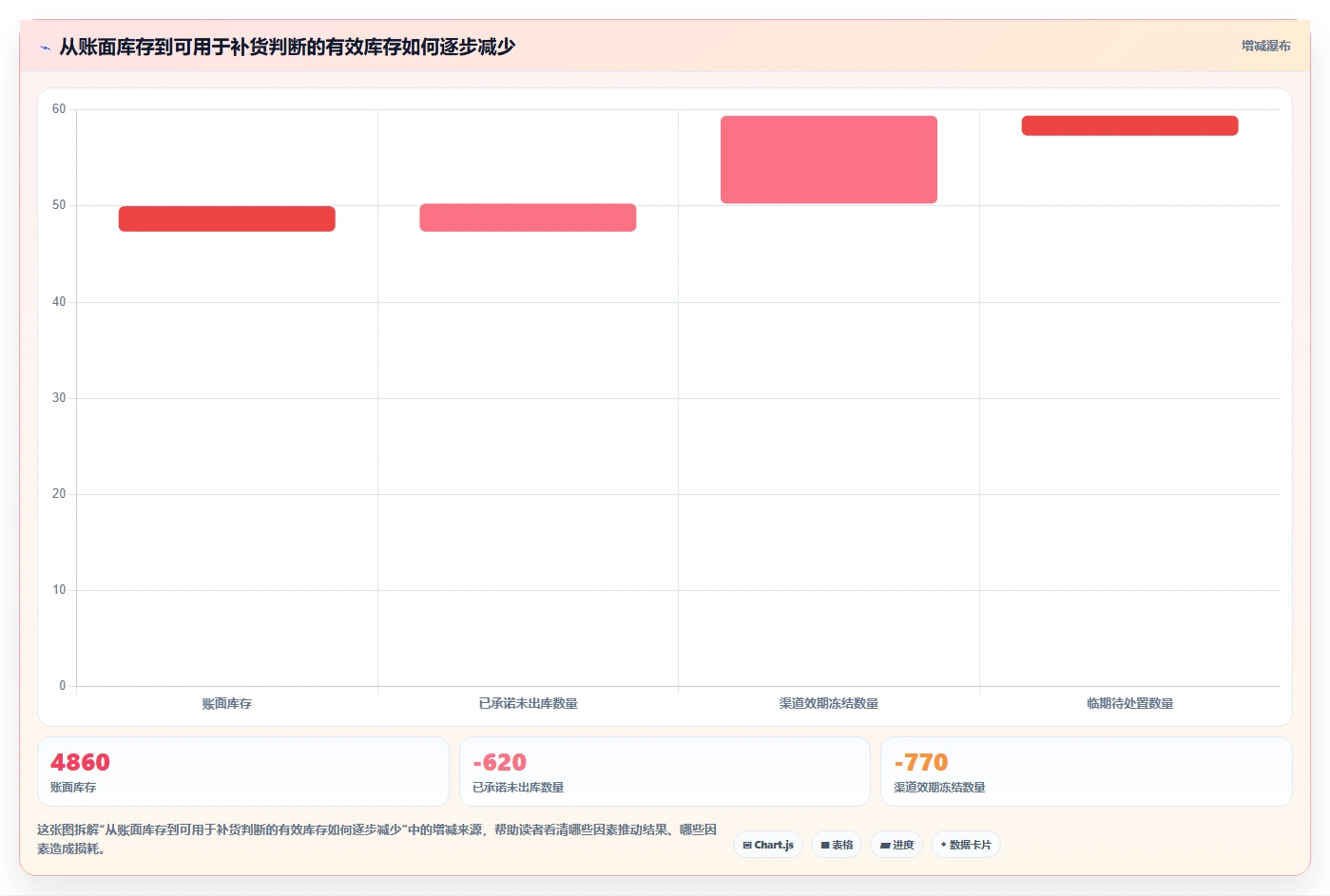
Task: Click the chart title 从账面库存到可用于补货判断…
Action: point(287,47)
